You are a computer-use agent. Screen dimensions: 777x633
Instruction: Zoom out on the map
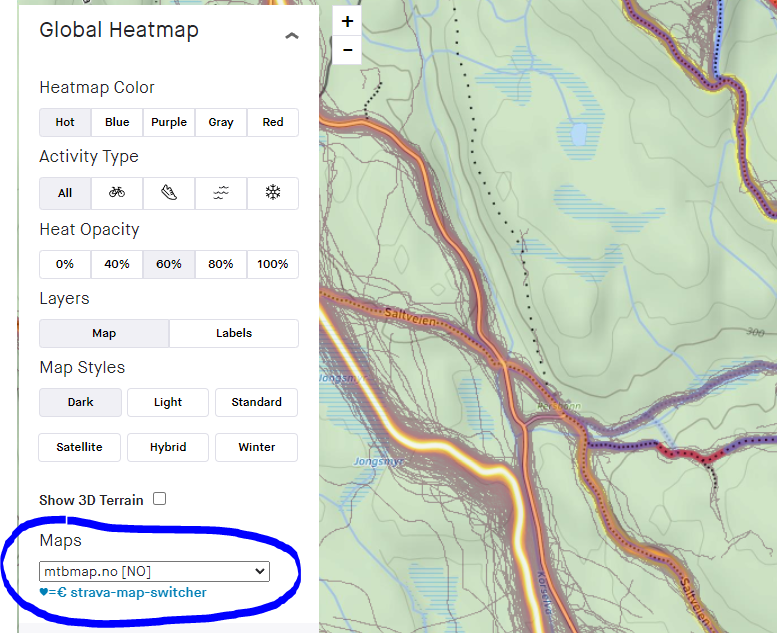[347, 49]
